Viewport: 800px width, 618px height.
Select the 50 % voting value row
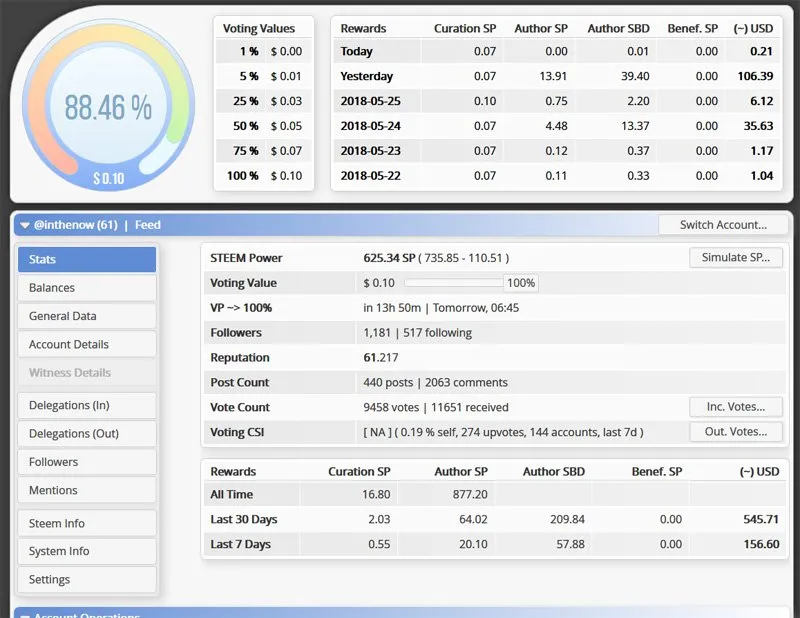263,126
